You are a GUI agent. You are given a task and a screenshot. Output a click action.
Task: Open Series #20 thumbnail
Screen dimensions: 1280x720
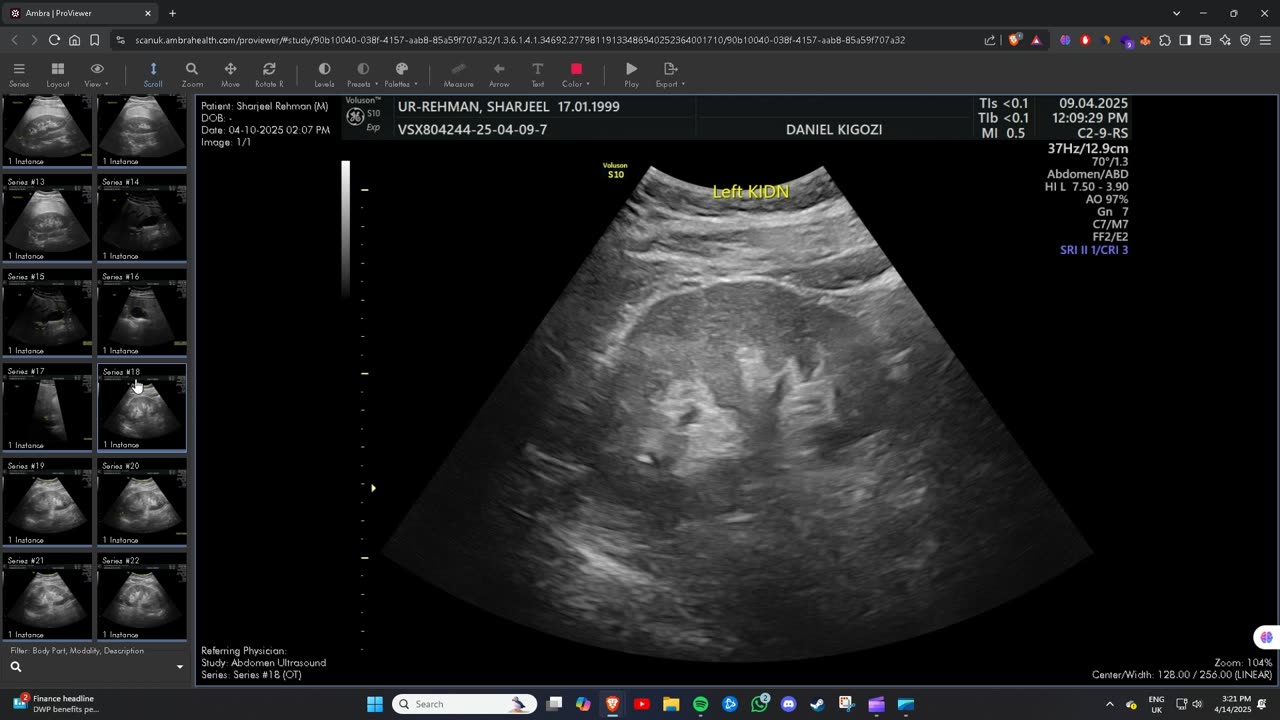tap(141, 503)
